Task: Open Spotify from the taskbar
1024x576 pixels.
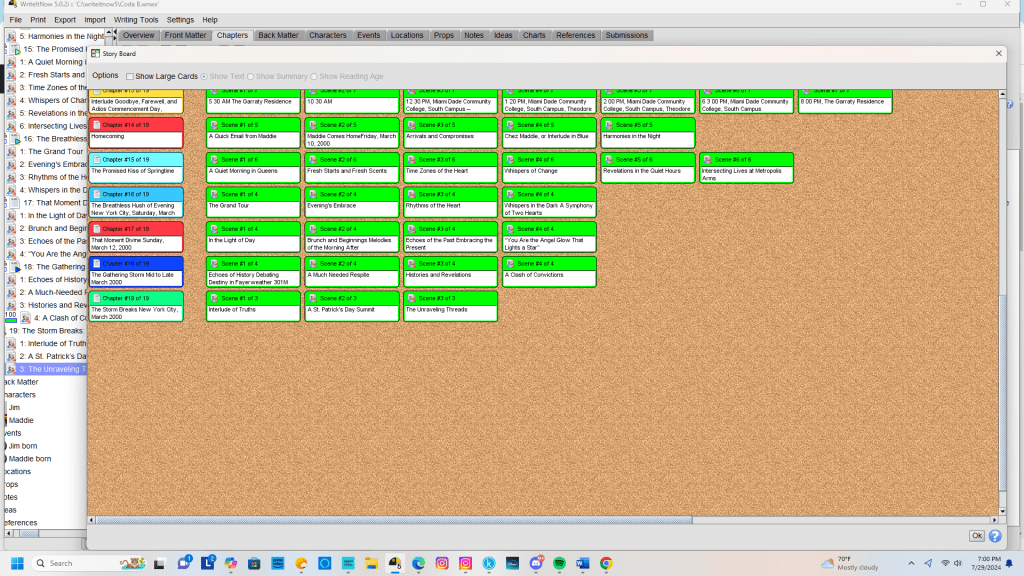Action: click(559, 564)
